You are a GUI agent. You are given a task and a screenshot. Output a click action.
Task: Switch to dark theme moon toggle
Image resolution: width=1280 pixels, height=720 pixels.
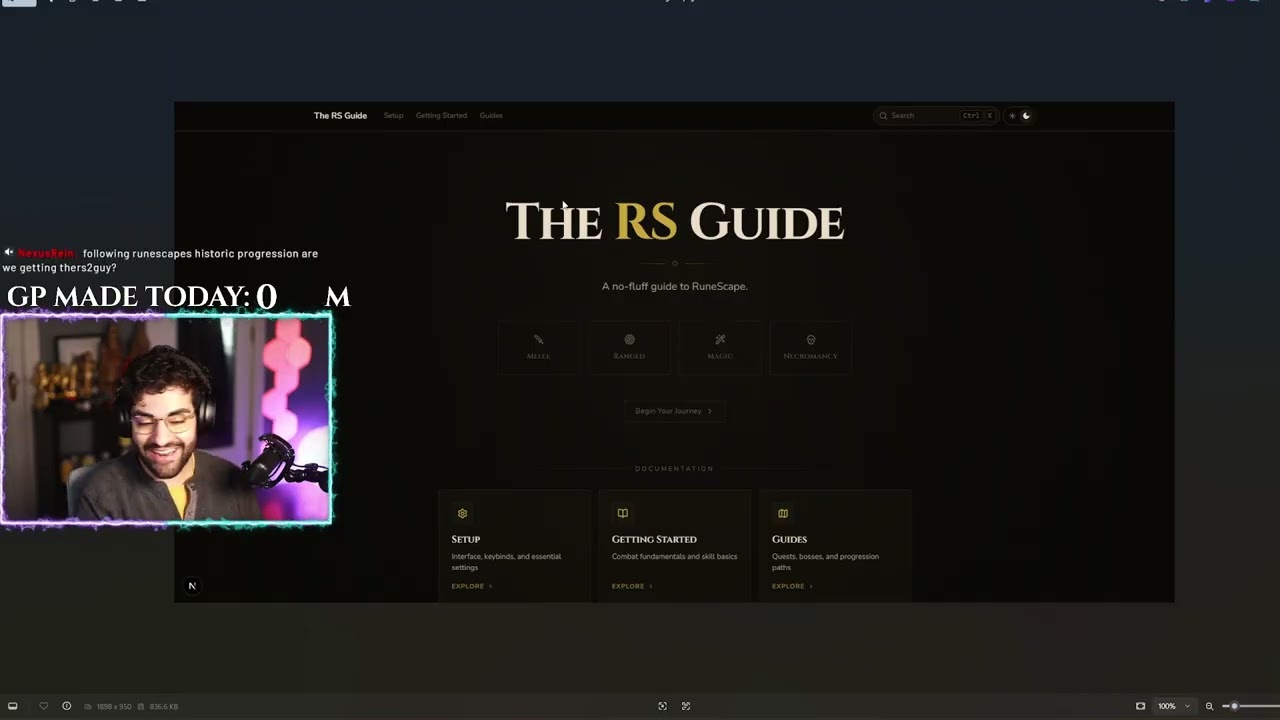point(1026,116)
